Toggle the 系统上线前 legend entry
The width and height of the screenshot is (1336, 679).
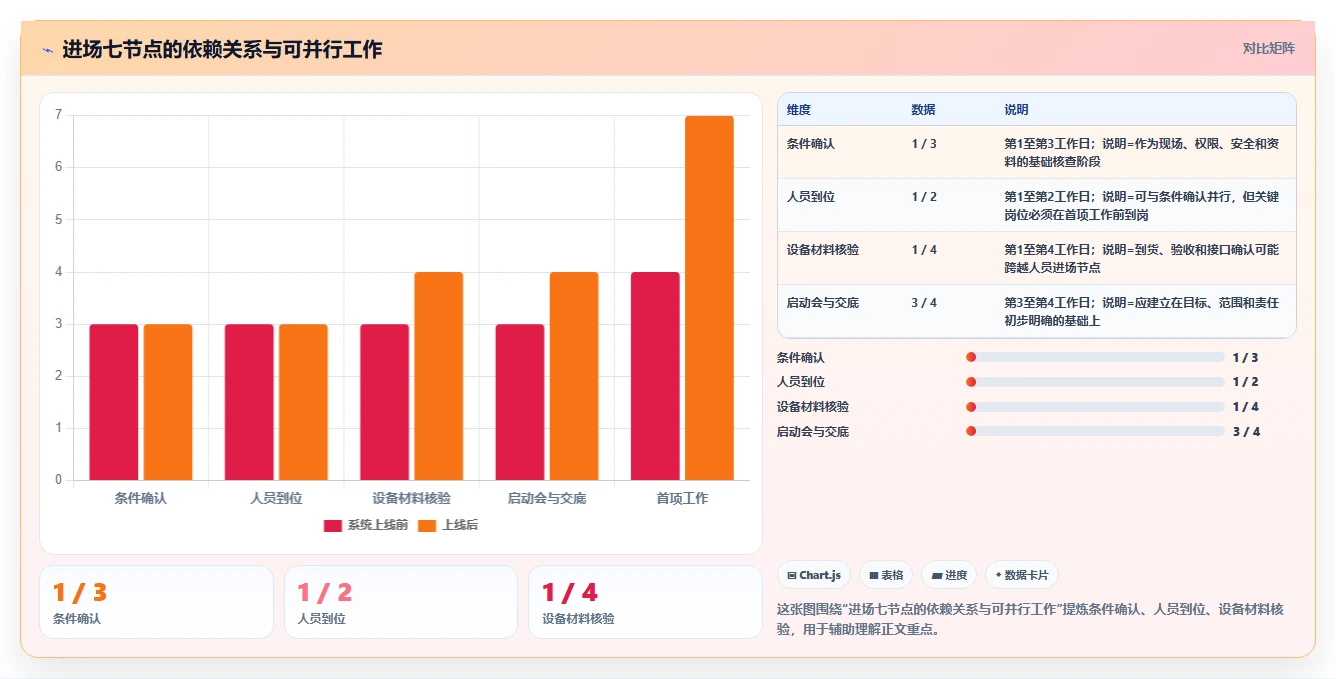click(x=366, y=525)
